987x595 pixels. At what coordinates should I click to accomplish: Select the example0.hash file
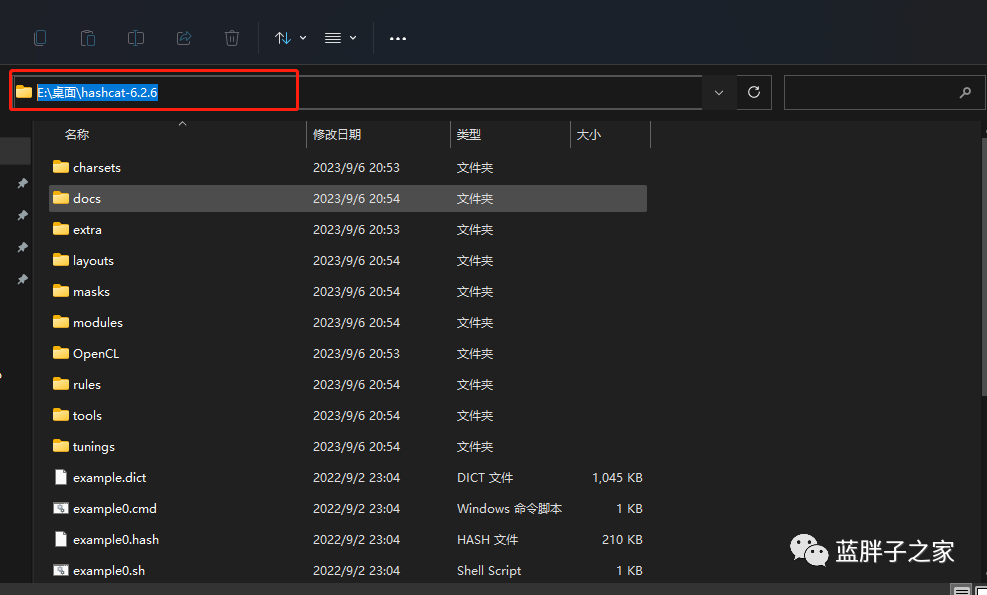coord(347,540)
